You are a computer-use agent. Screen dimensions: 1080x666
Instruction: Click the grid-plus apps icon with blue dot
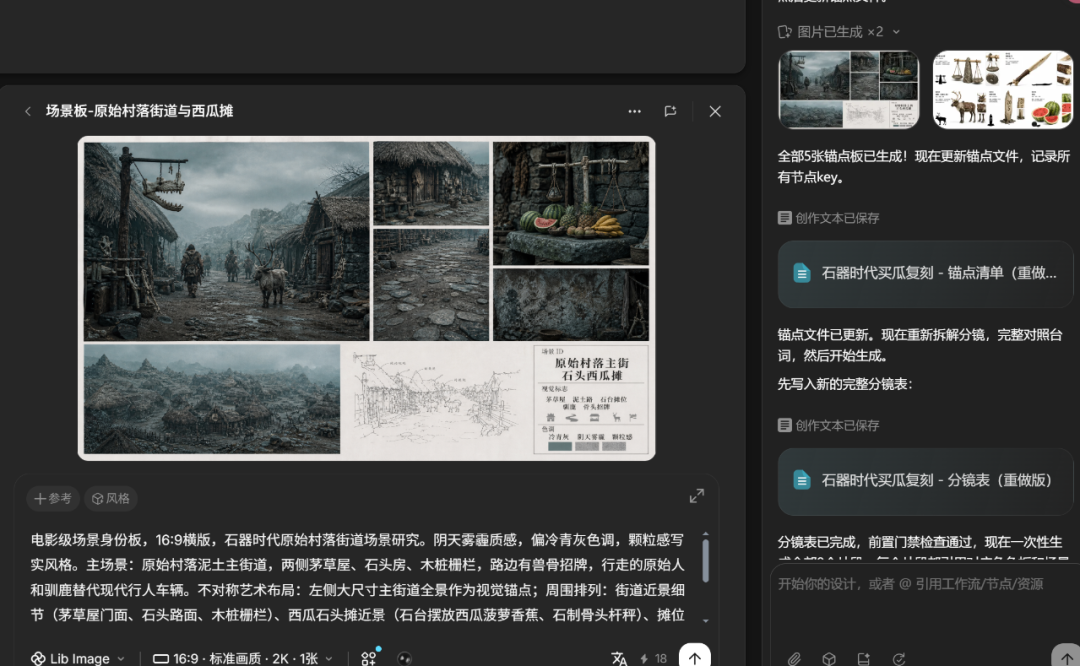tap(369, 658)
